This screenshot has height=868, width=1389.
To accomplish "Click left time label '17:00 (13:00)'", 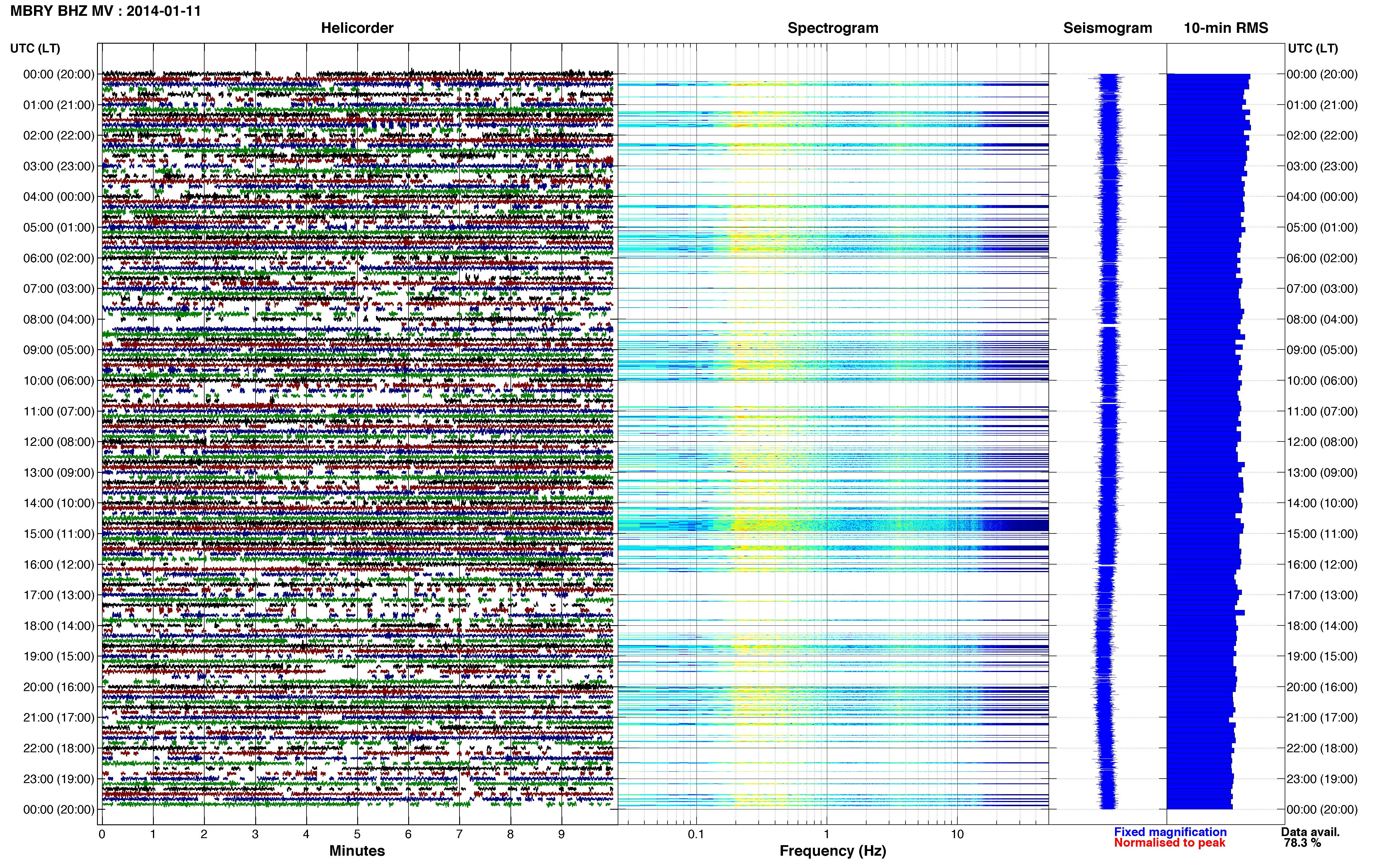I will coord(59,595).
